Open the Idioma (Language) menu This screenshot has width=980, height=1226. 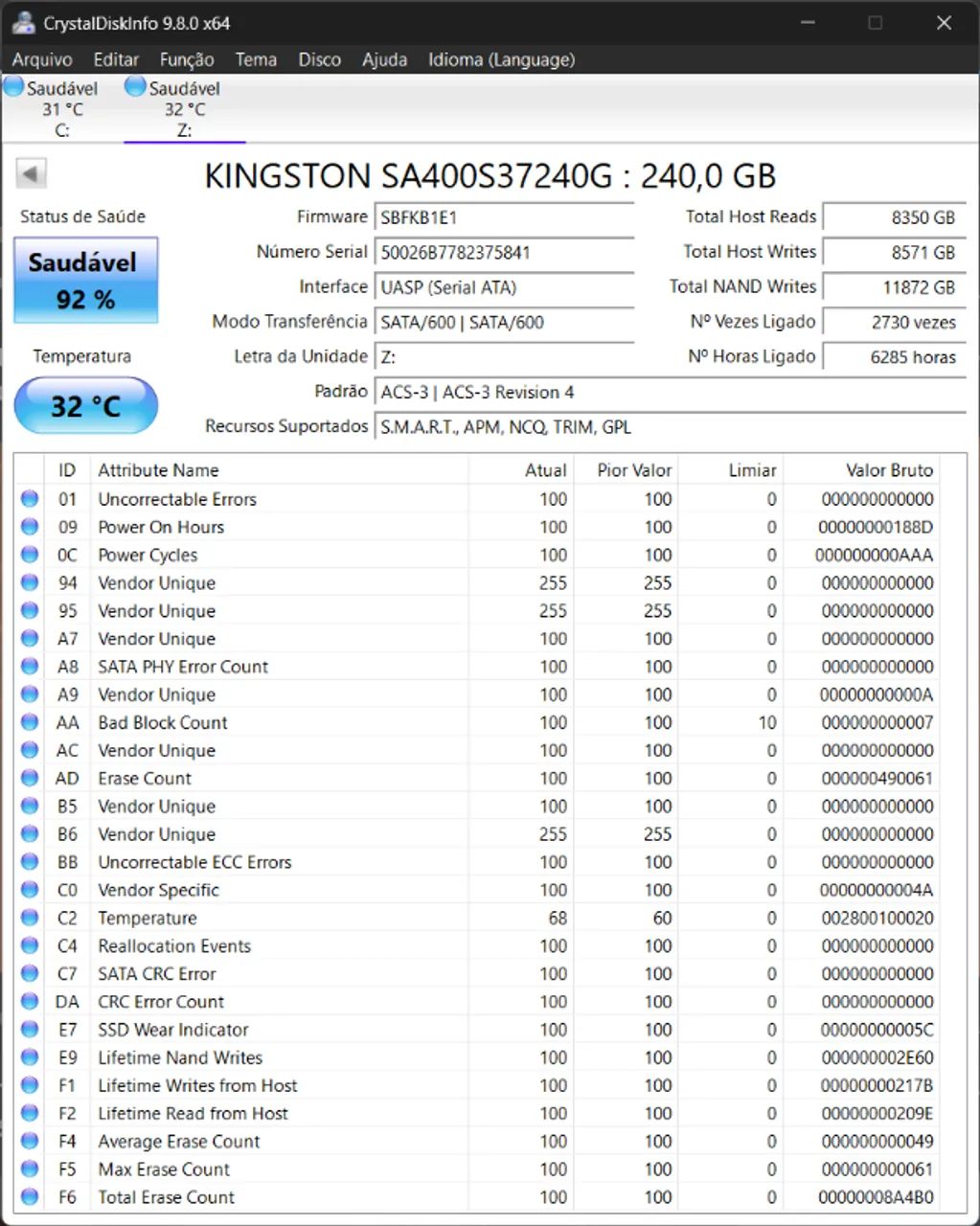pyautogui.click(x=501, y=59)
